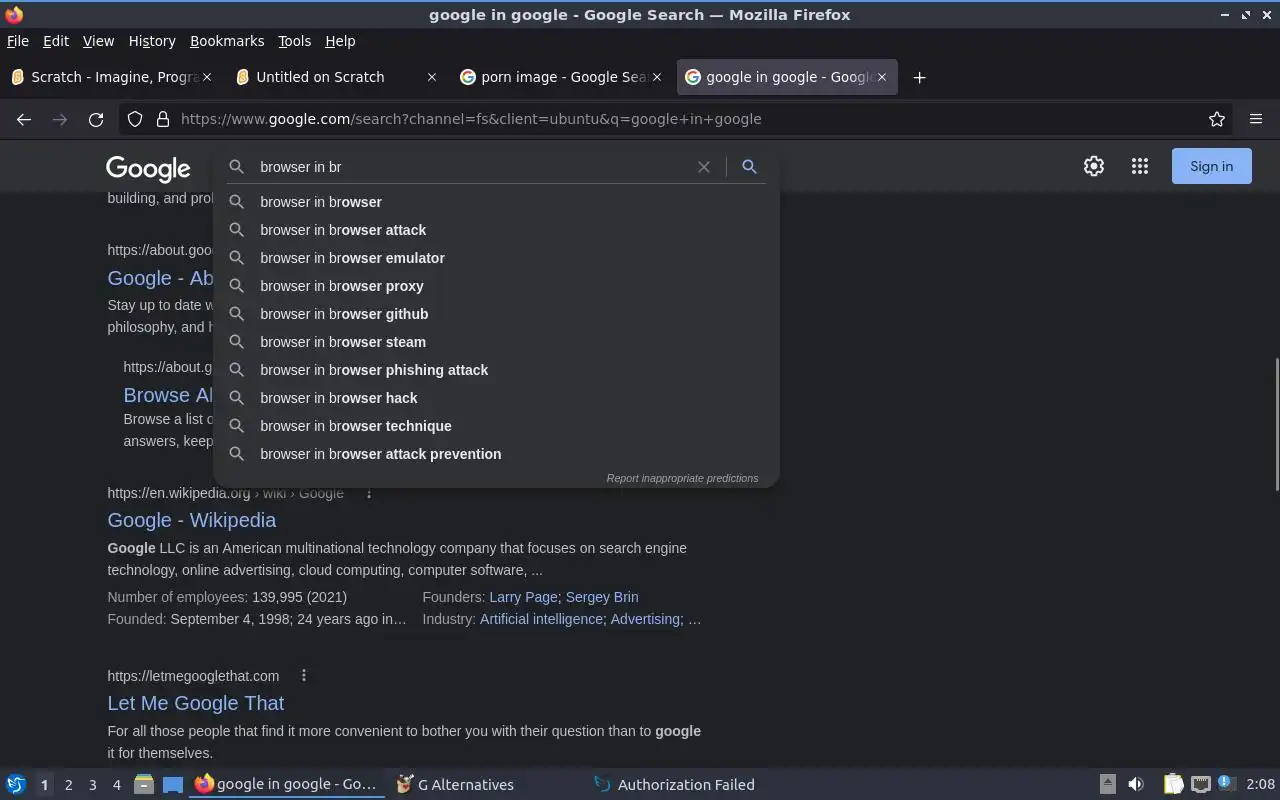
Task: Close the google in google tab
Action: tap(882, 77)
